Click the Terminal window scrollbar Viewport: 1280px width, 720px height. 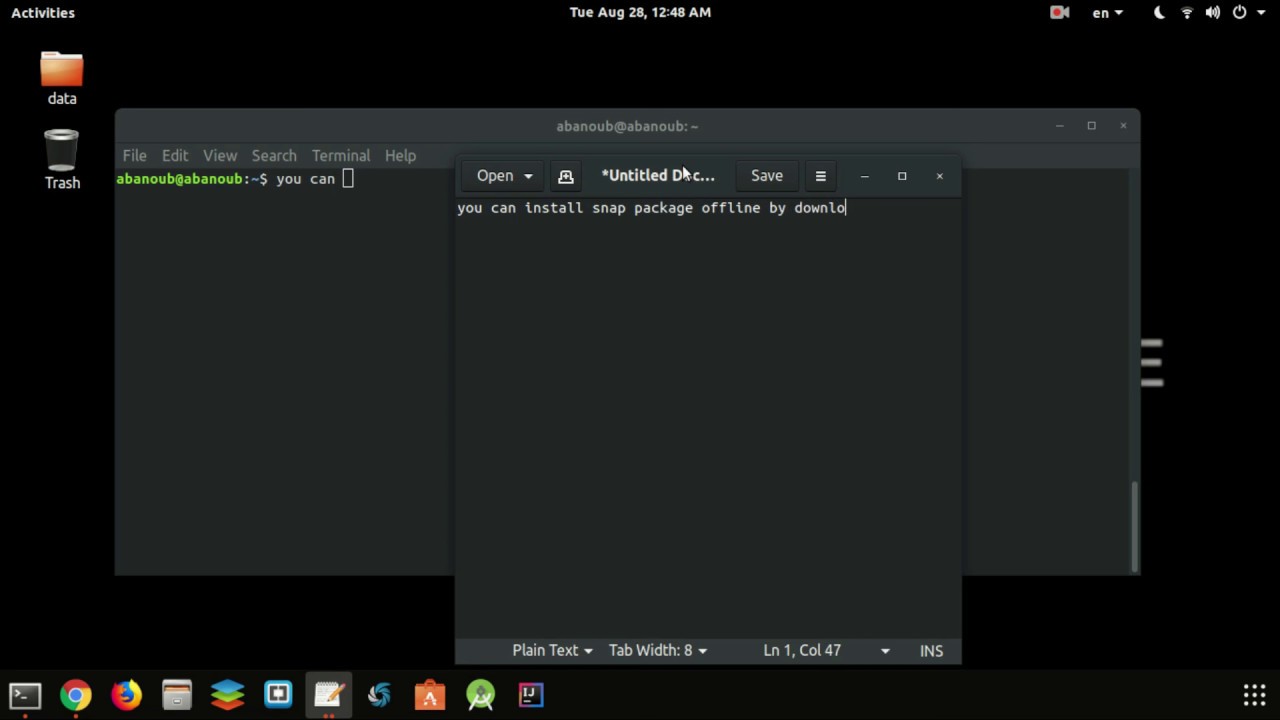pos(1134,527)
